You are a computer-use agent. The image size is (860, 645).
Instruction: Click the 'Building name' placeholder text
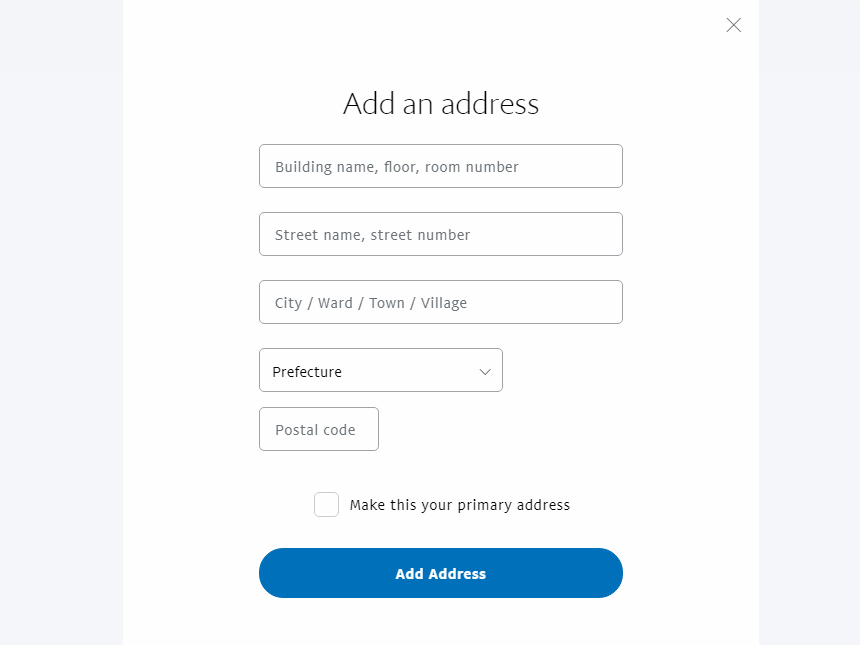pyautogui.click(x=325, y=167)
